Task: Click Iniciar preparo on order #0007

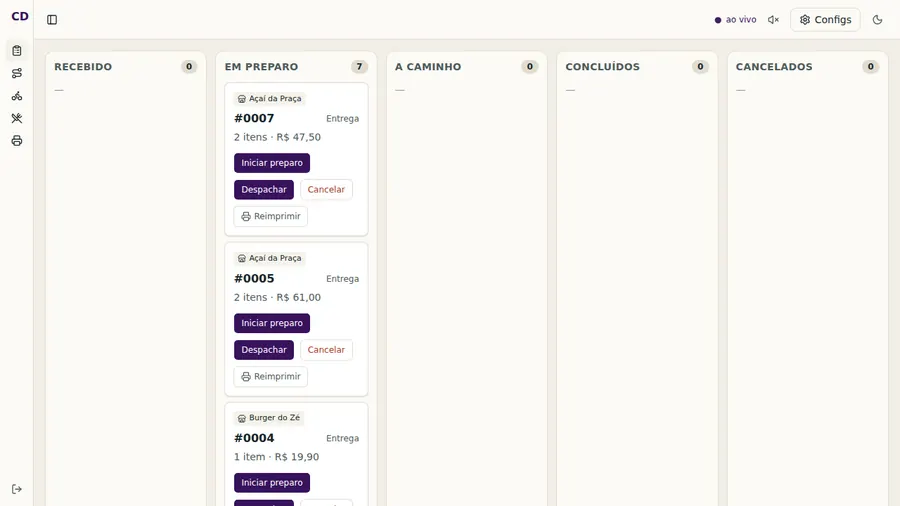Action: pyautogui.click(x=272, y=163)
